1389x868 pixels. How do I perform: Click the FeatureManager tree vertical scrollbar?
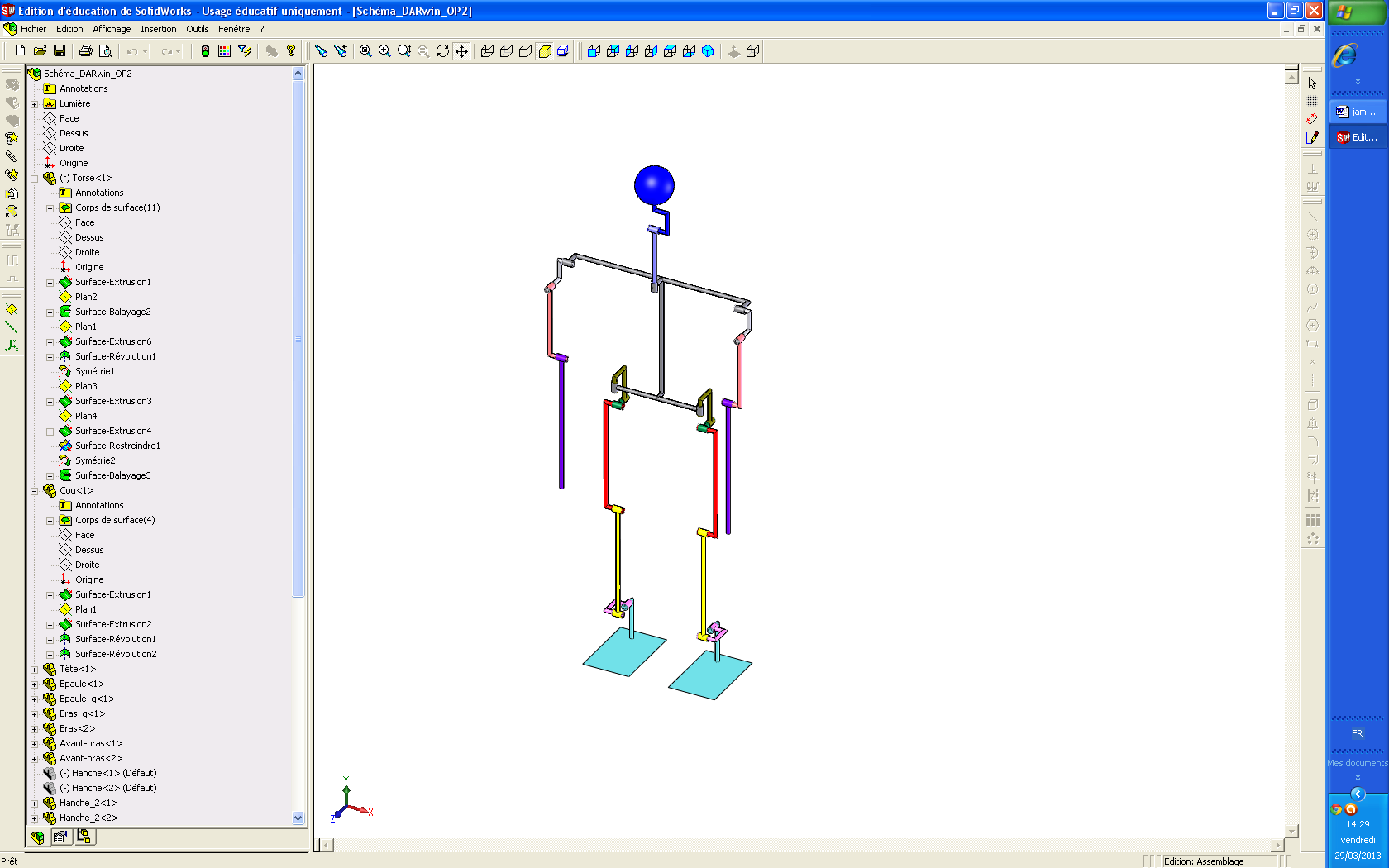tap(298, 339)
